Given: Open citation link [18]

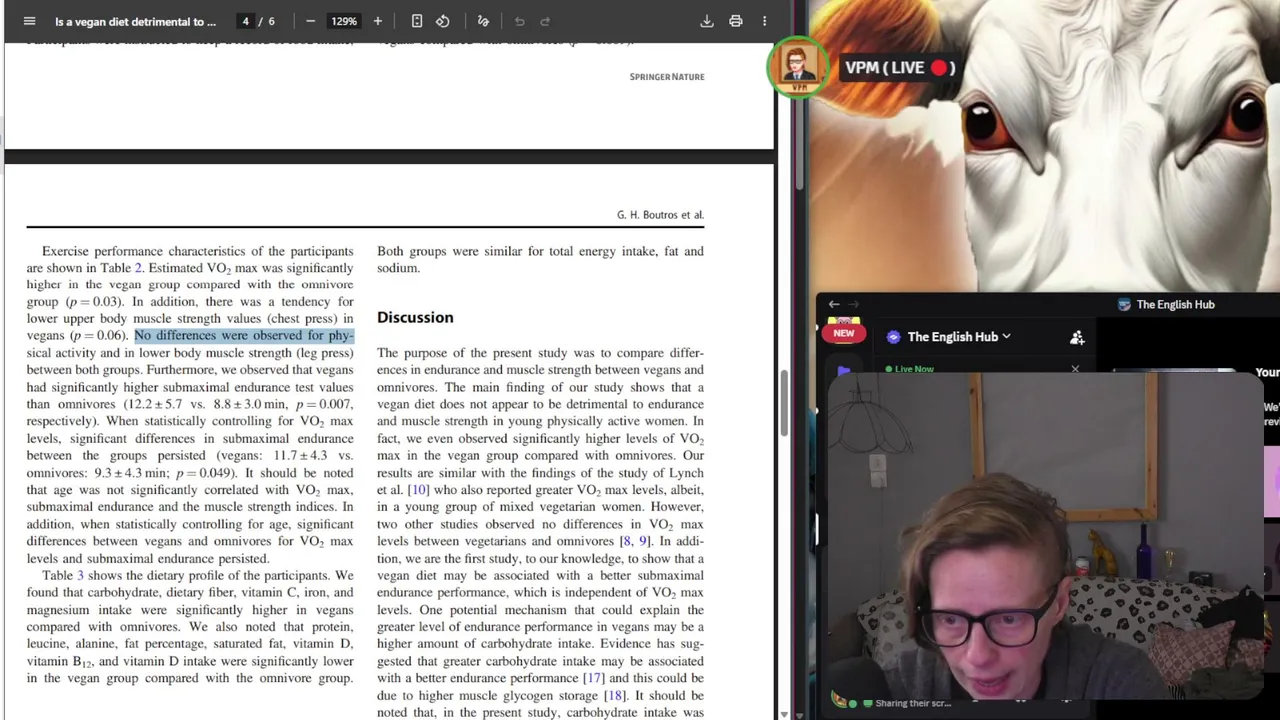Looking at the screenshot, I should (615, 695).
